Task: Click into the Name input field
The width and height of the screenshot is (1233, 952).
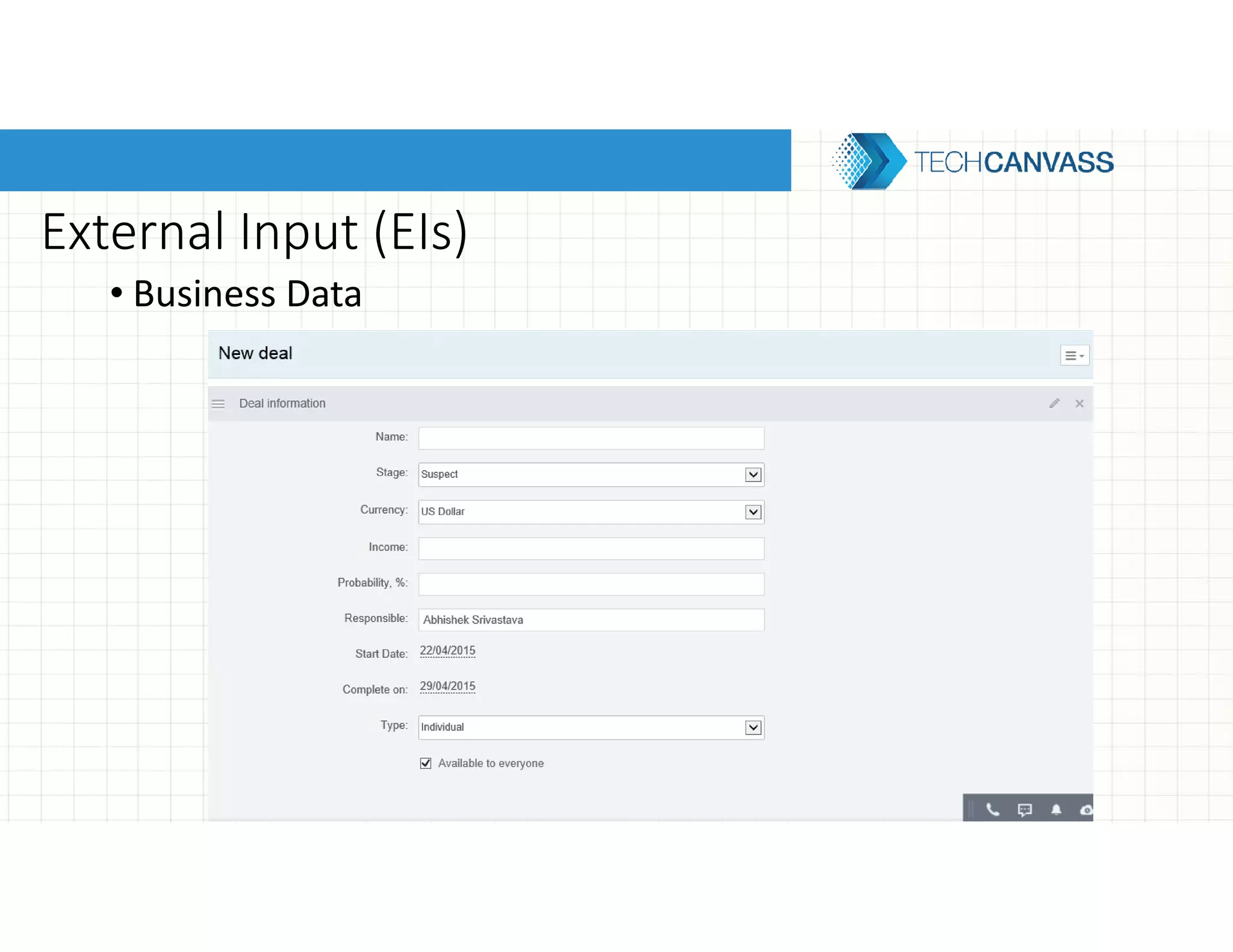Action: point(591,438)
